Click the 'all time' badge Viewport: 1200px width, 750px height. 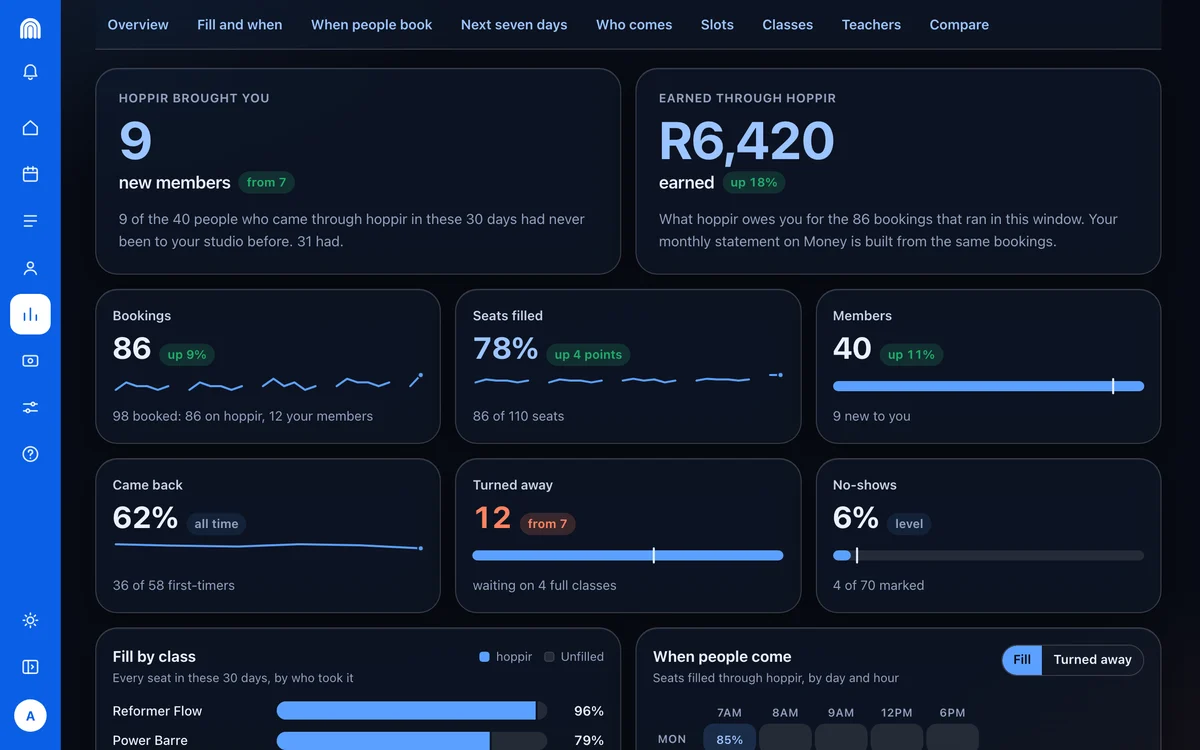216,523
